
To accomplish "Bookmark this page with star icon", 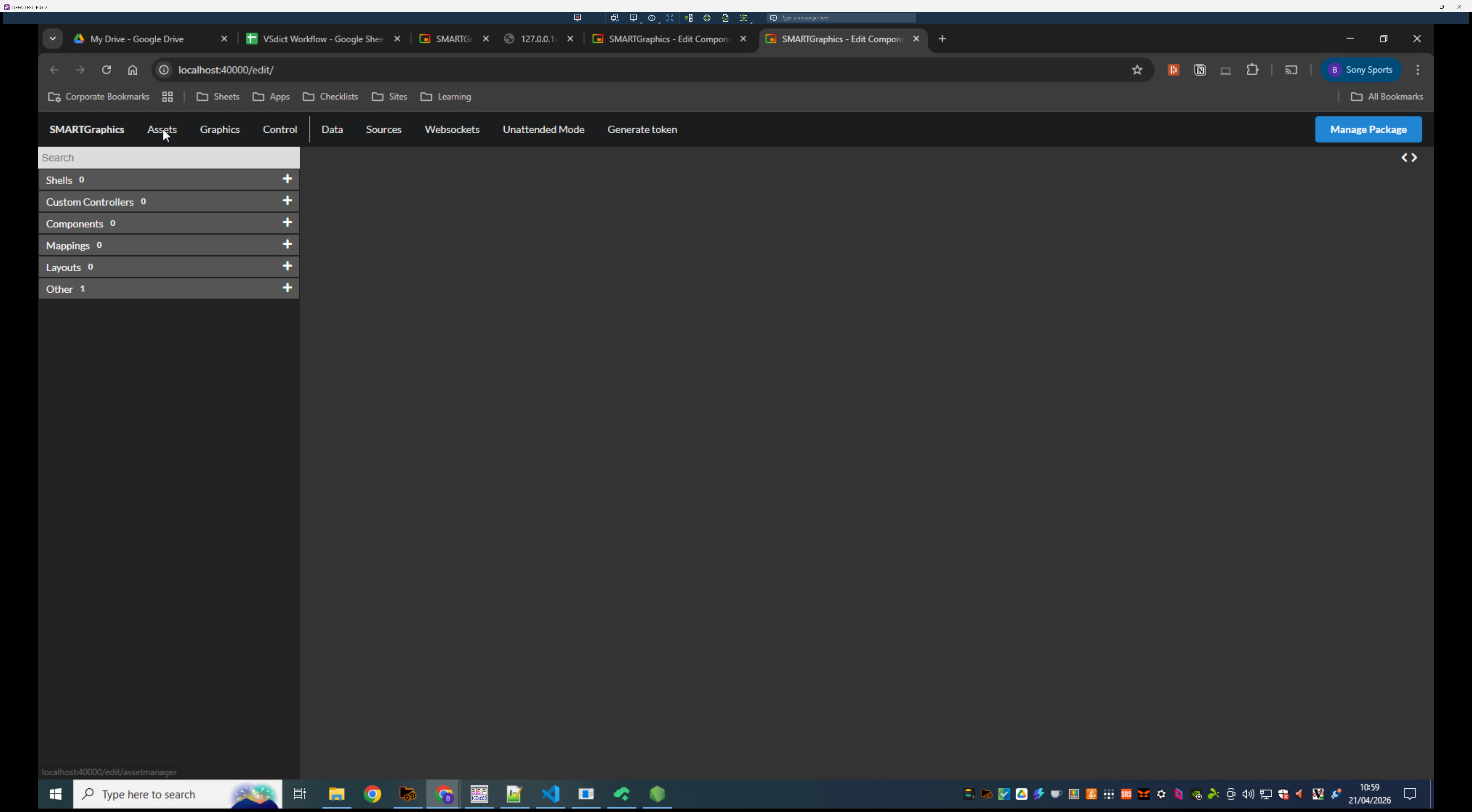I will pyautogui.click(x=1136, y=70).
